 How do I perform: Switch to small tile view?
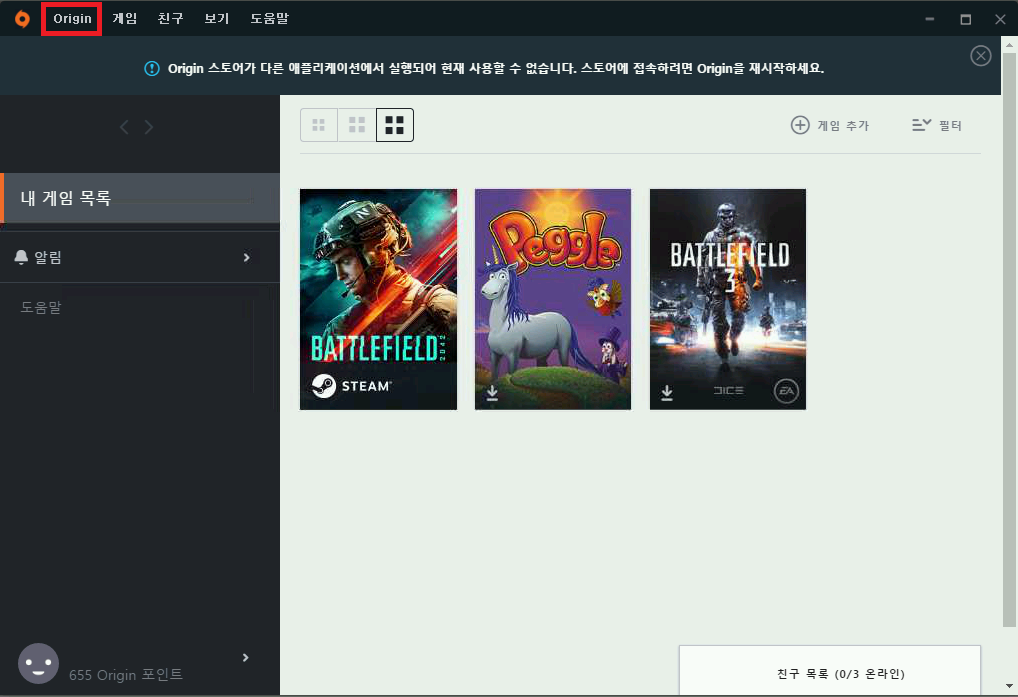coord(318,125)
